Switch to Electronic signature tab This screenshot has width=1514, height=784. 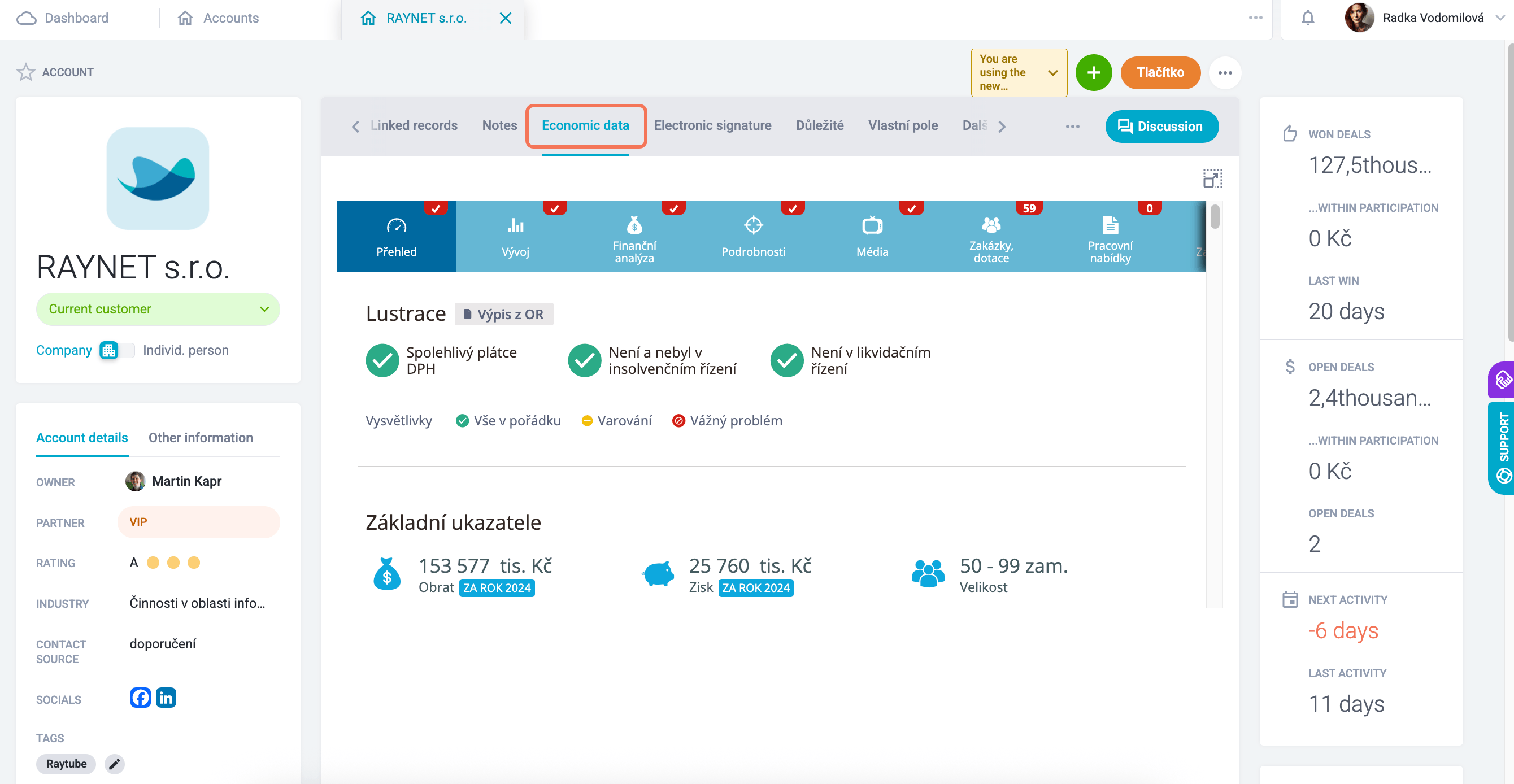(712, 125)
